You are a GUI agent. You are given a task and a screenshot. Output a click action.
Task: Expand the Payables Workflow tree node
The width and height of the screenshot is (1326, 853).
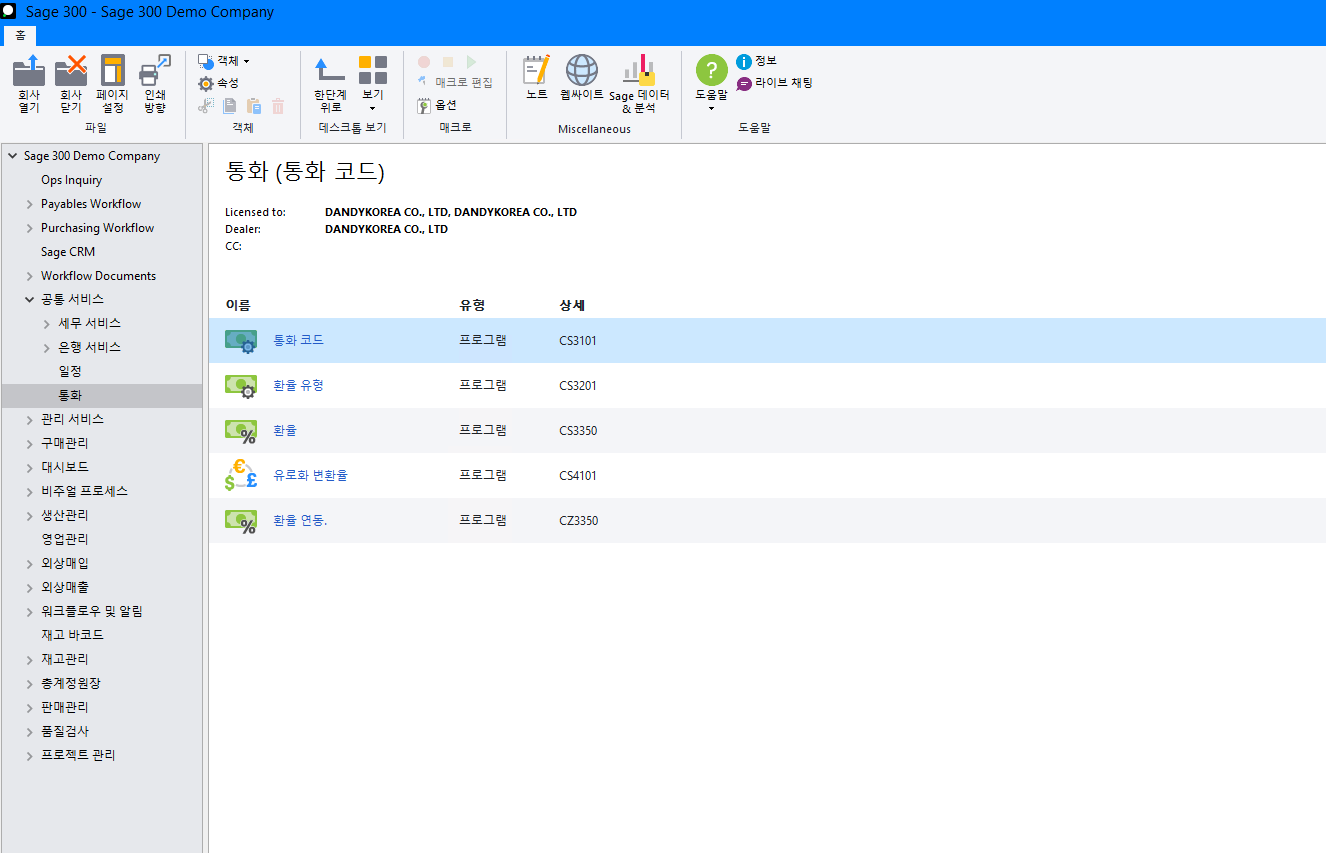30,204
